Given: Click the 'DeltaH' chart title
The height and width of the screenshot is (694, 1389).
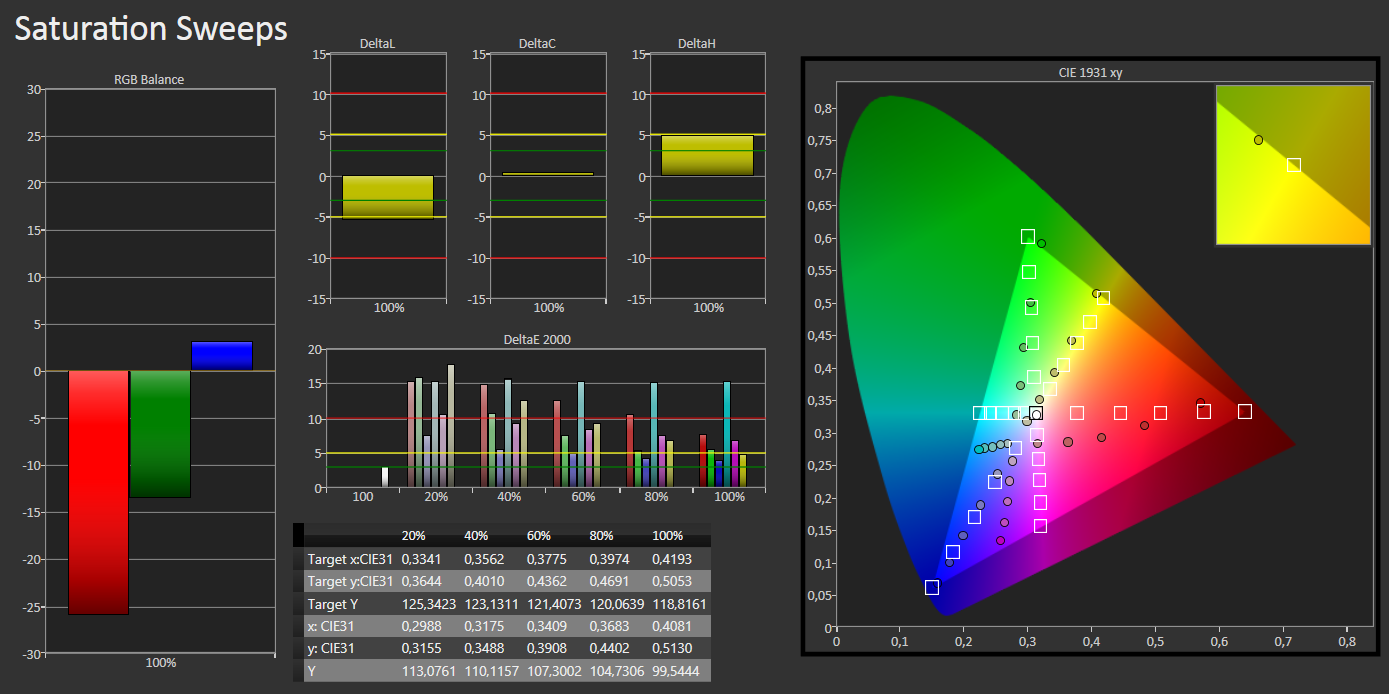Looking at the screenshot, I should [x=697, y=44].
